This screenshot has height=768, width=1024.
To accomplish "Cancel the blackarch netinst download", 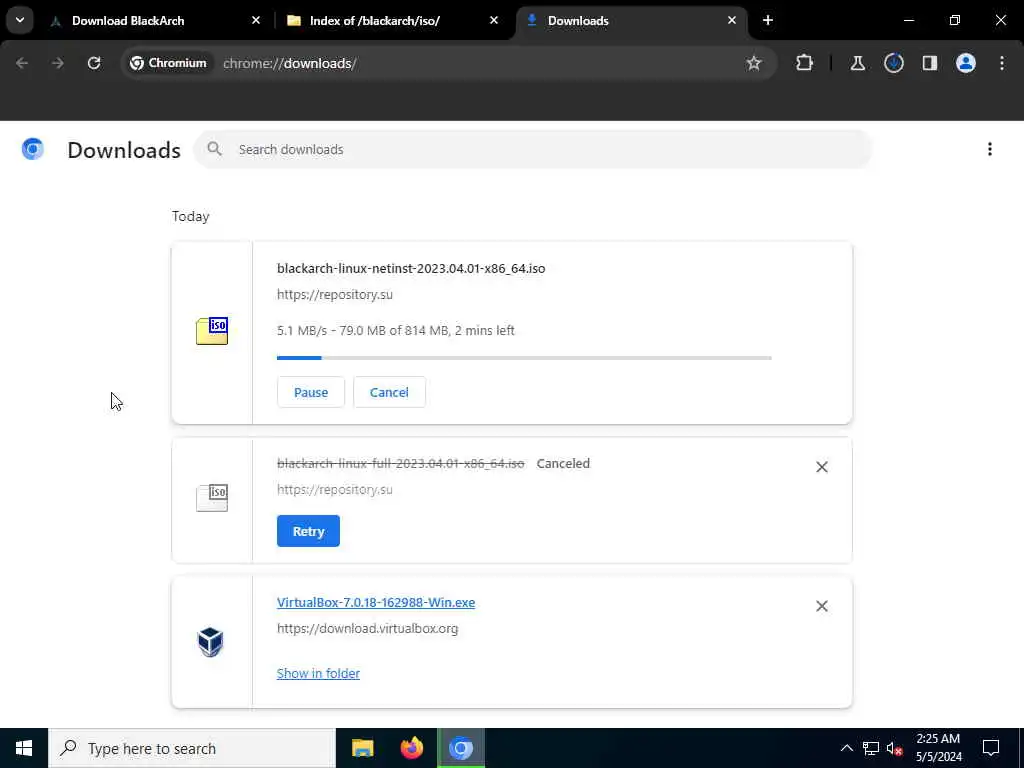I will tap(389, 392).
